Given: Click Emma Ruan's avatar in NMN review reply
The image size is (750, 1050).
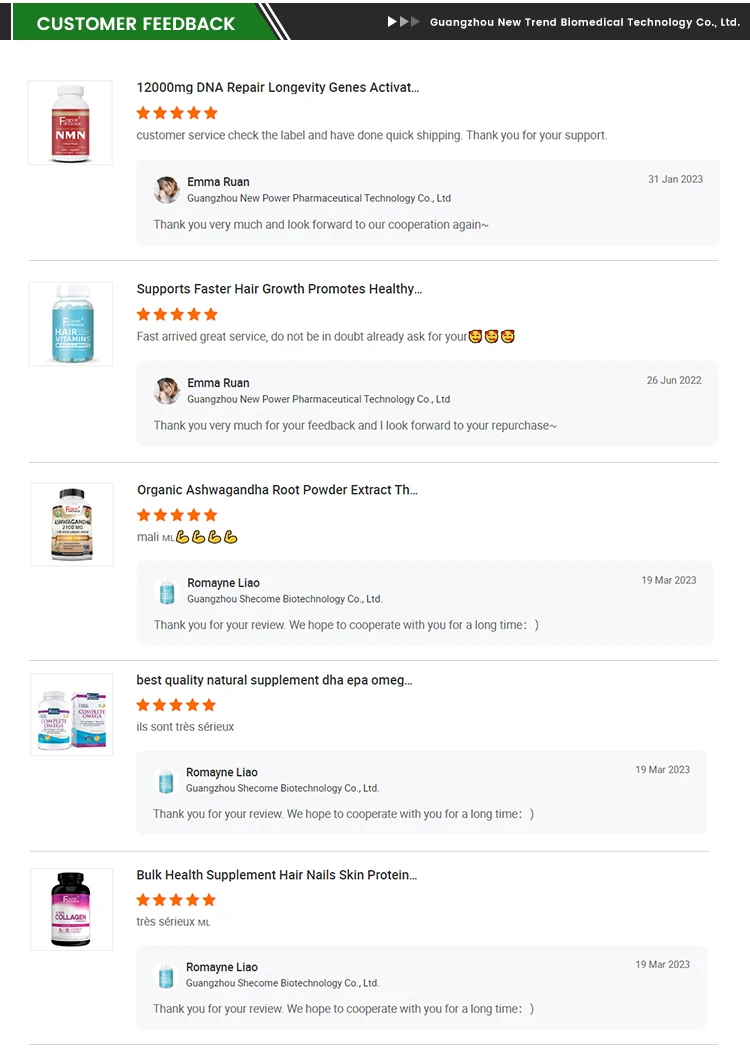Looking at the screenshot, I should click(167, 189).
